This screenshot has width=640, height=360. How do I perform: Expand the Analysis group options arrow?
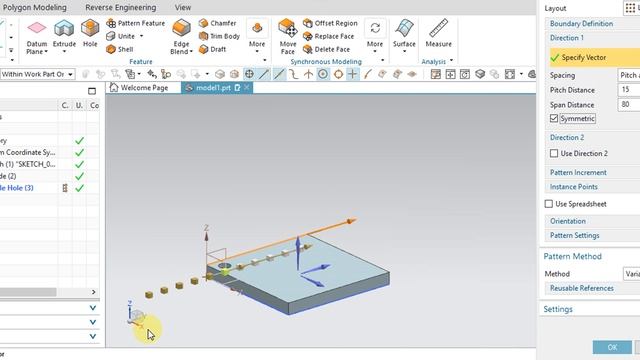[451, 60]
